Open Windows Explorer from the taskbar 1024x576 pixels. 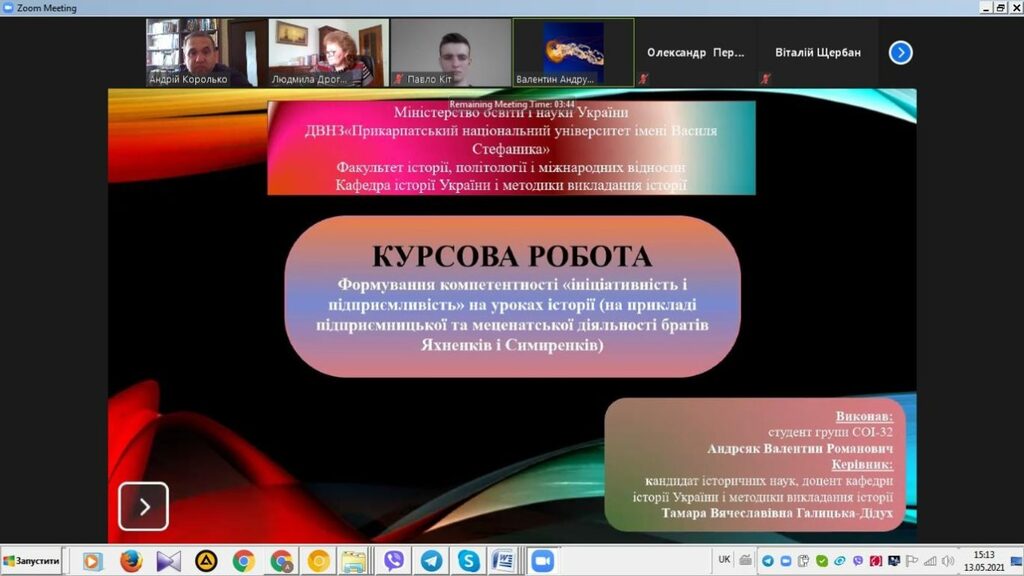[x=352, y=561]
